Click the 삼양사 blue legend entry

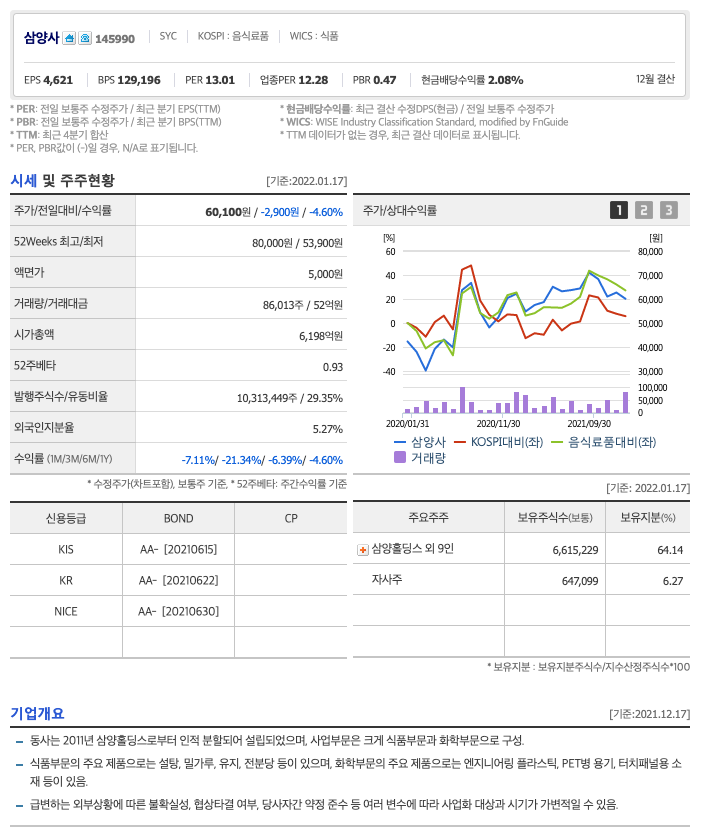coord(420,442)
